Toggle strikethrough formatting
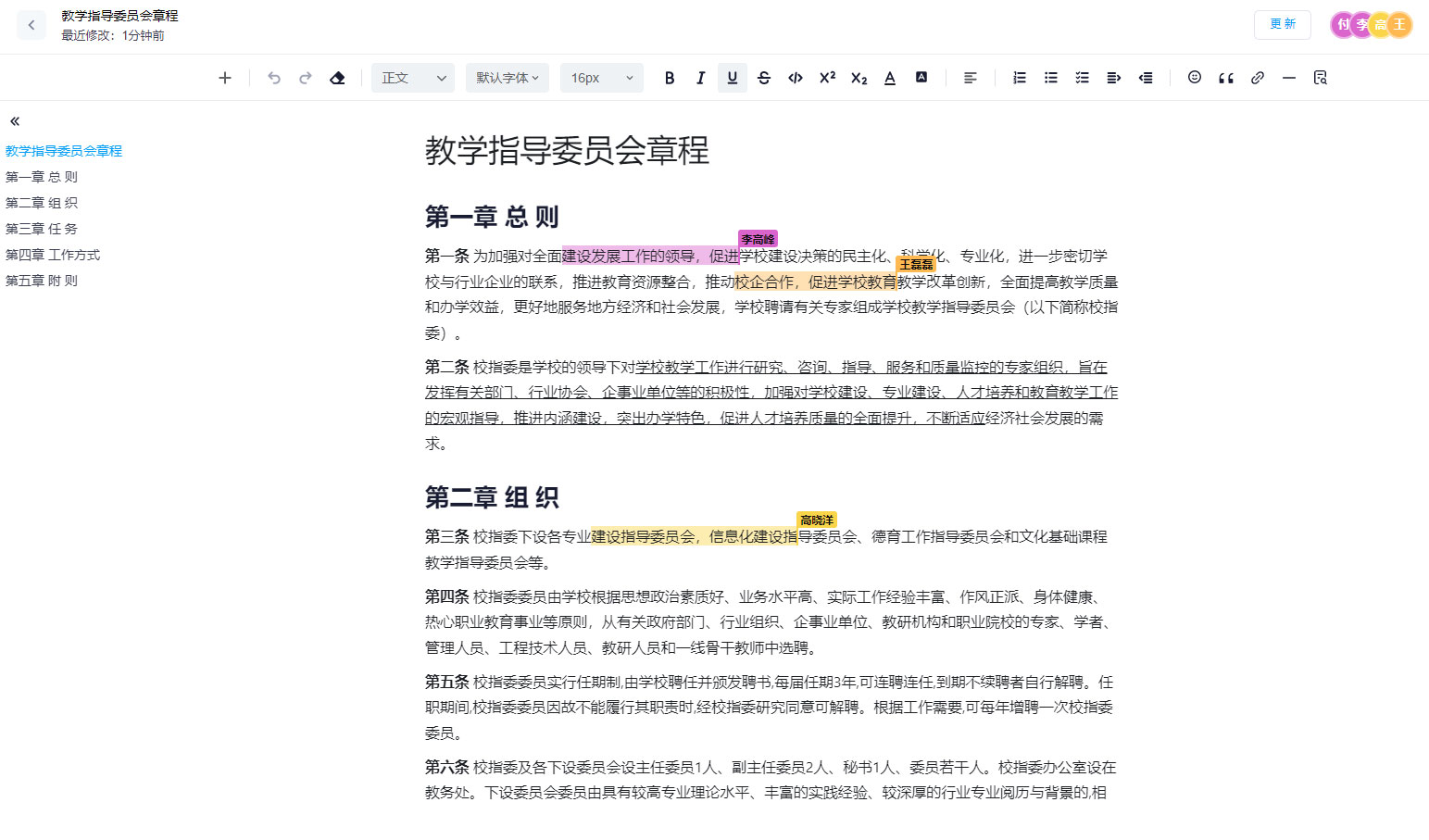This screenshot has height=840, width=1429. click(764, 78)
